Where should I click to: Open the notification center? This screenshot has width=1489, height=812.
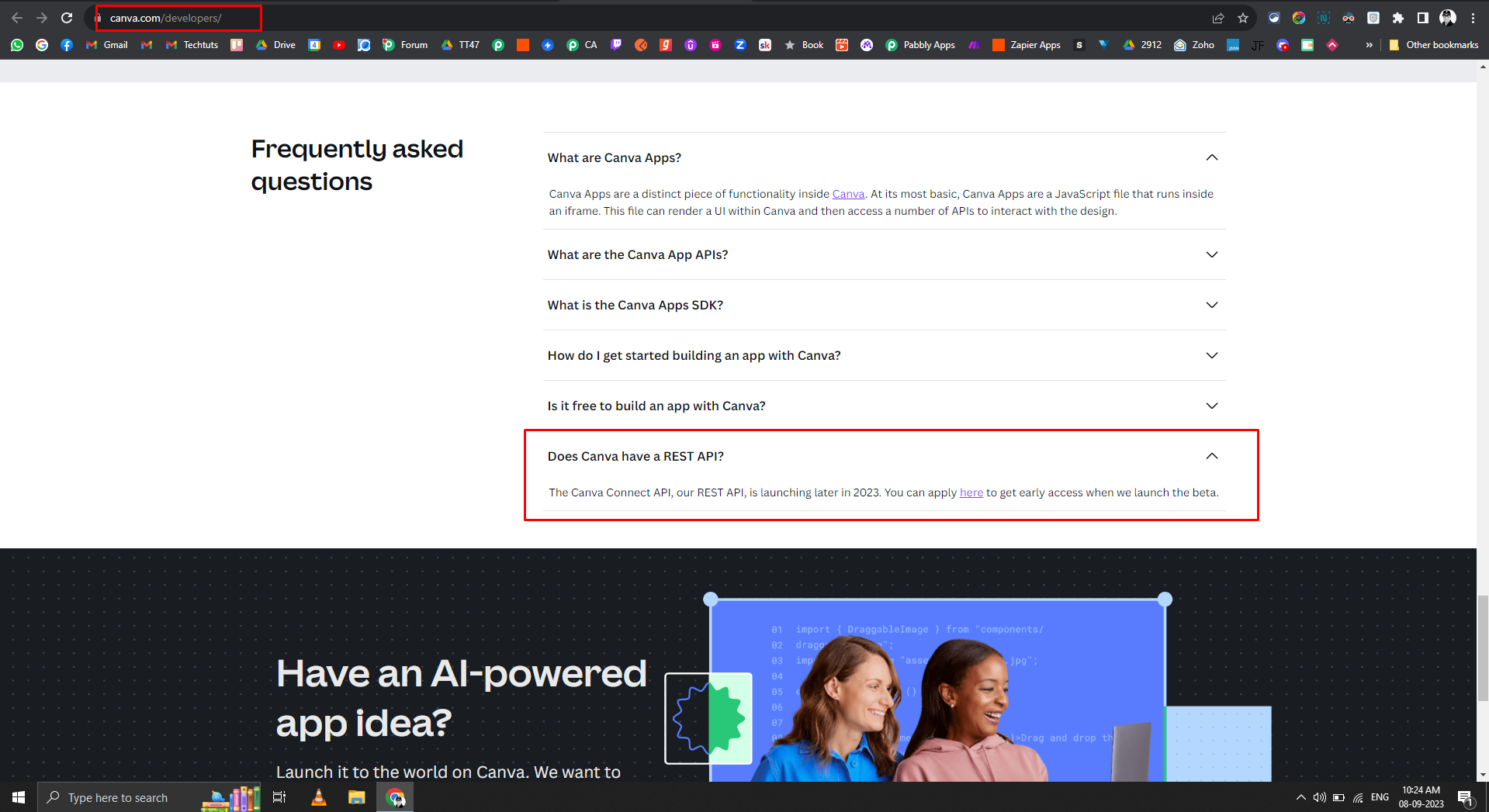(1466, 797)
